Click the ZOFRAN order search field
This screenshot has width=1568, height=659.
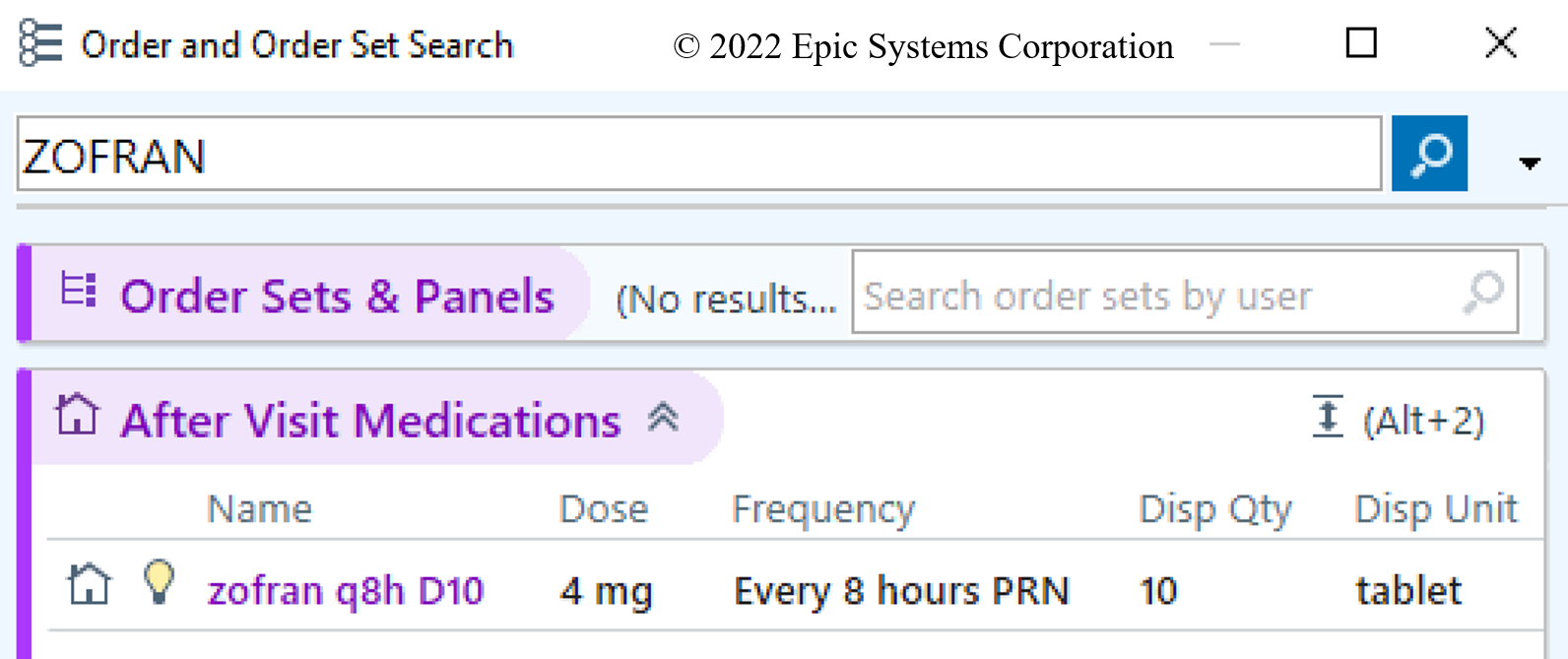coord(698,155)
